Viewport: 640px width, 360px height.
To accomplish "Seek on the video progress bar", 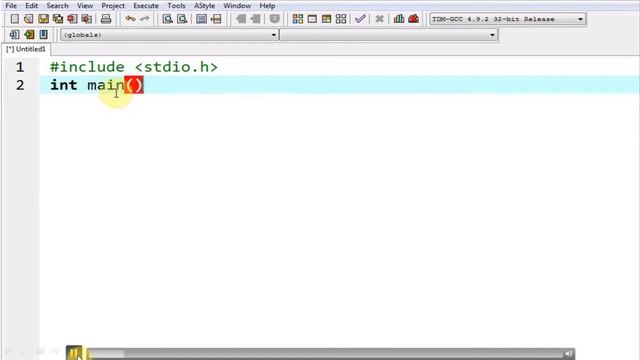I will point(323,354).
